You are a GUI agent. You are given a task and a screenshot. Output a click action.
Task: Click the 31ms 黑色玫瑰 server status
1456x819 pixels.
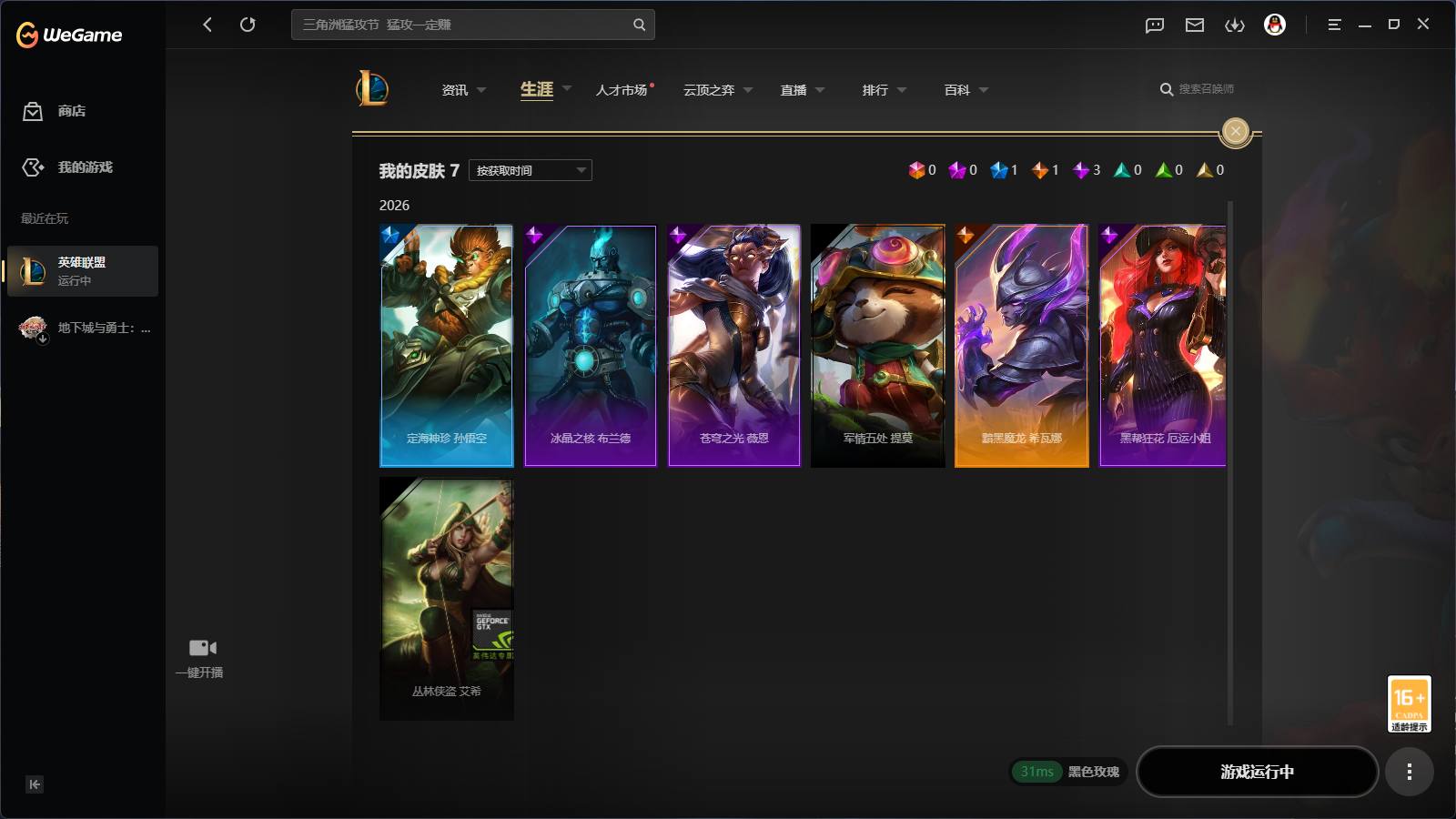(1068, 772)
